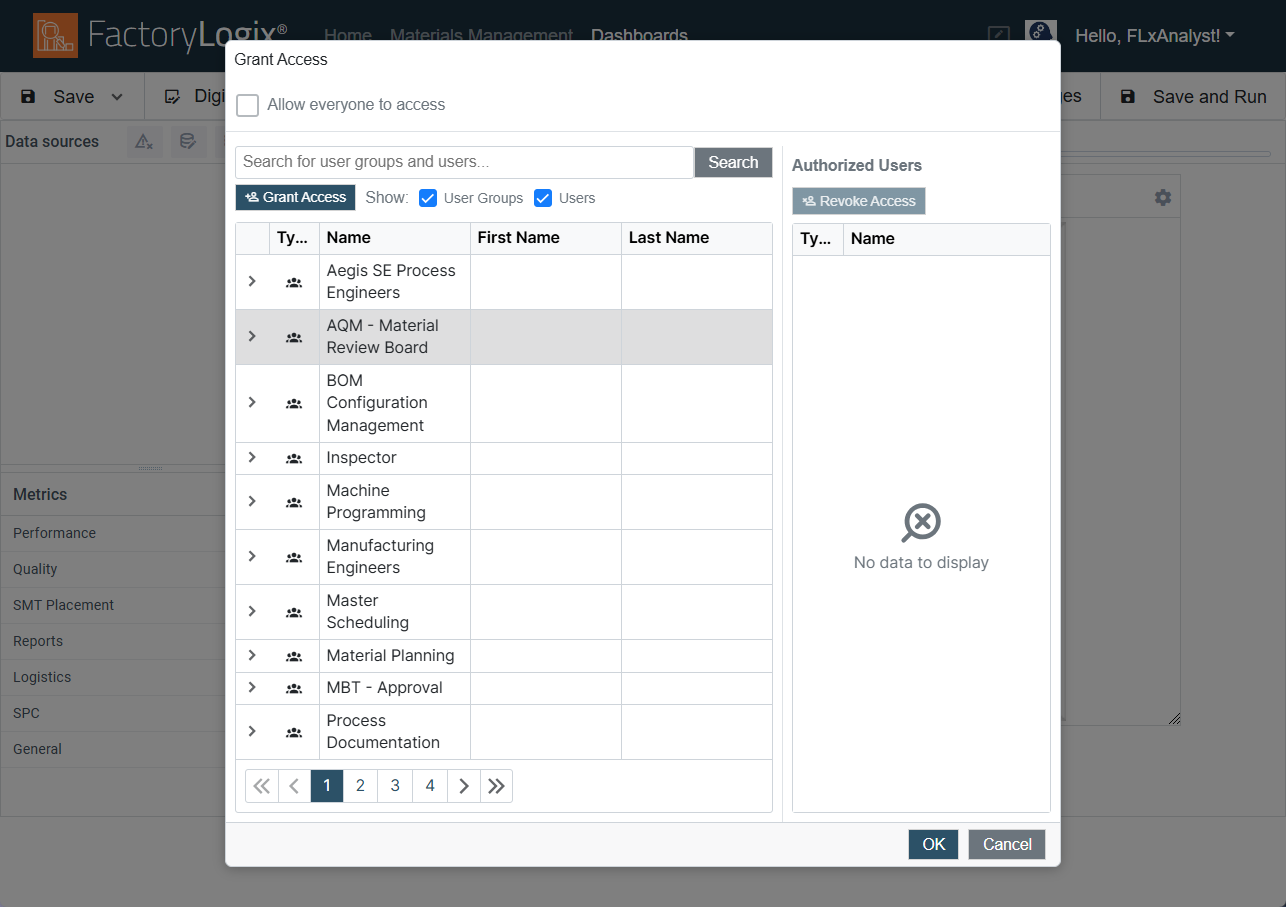
Task: Select the remove-invalid-formulas warning icon
Action: point(143,141)
